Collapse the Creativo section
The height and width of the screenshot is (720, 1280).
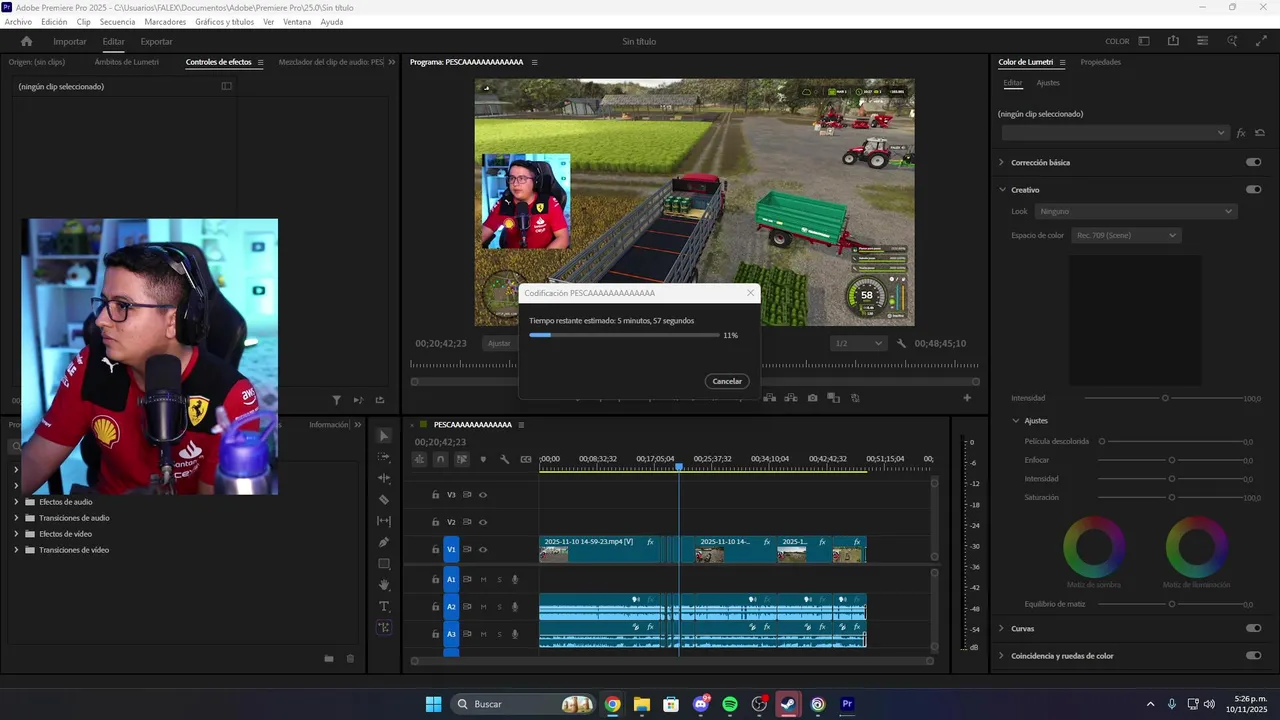coord(1002,189)
